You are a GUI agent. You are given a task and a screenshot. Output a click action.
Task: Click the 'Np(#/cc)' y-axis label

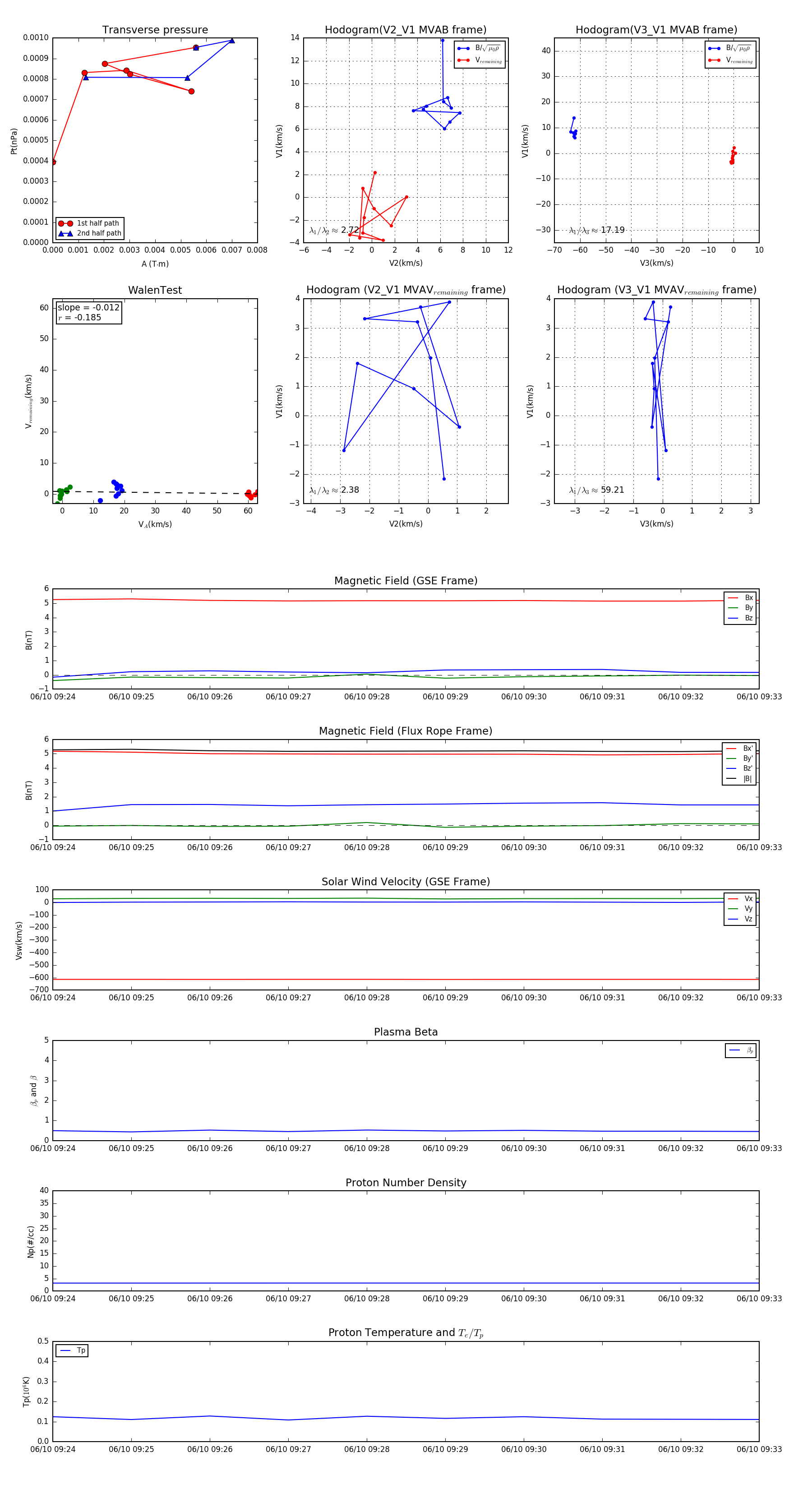tap(31, 1240)
